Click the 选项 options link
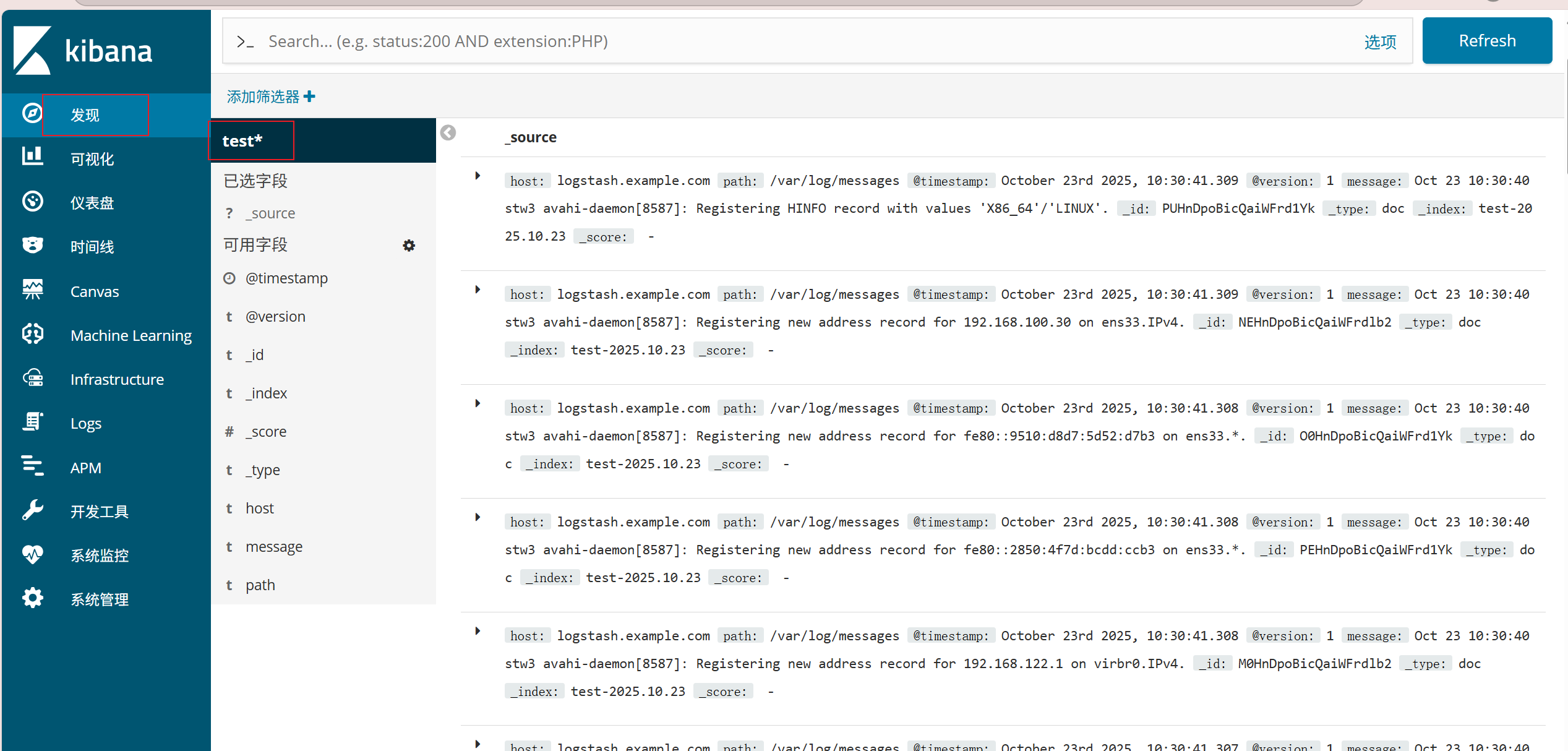This screenshot has height=751, width=1568. [1380, 41]
